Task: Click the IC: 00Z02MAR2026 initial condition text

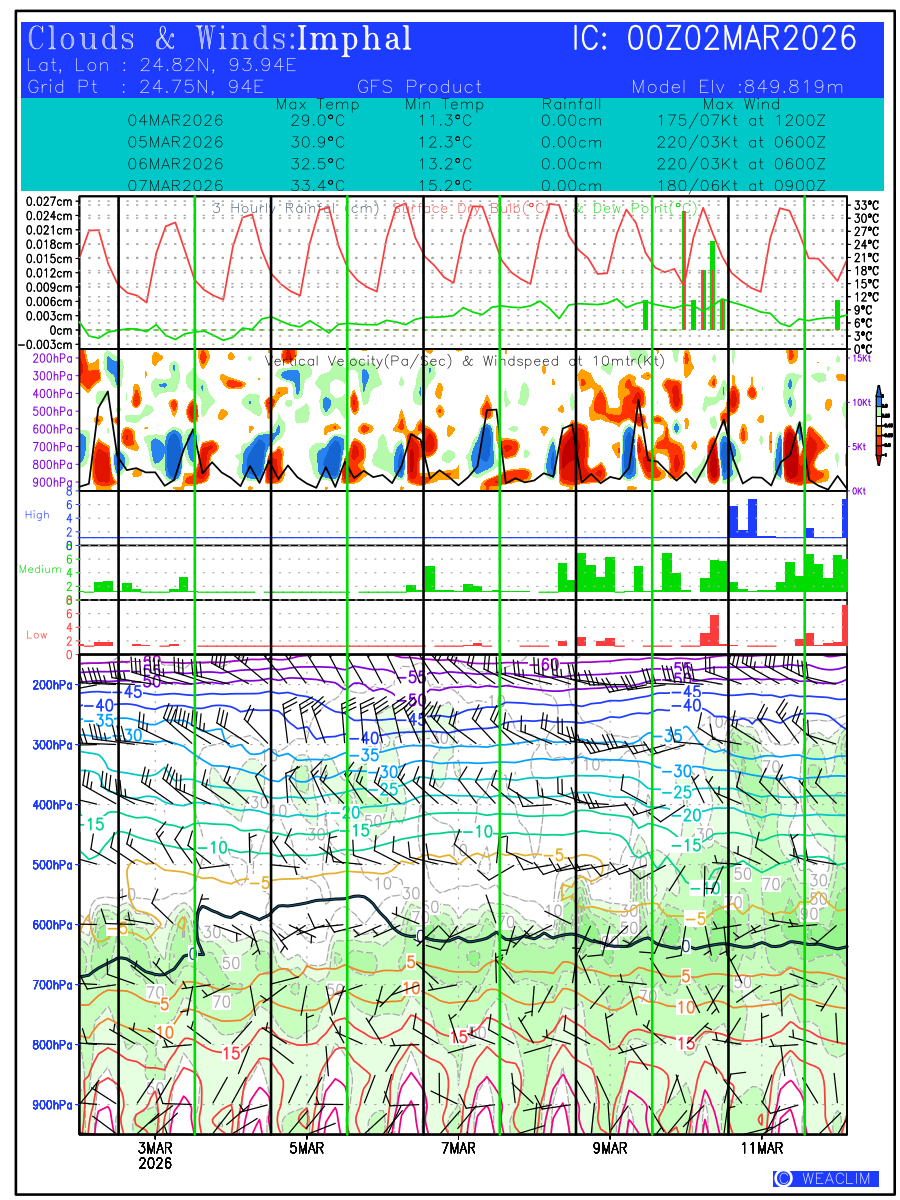Action: click(x=714, y=39)
